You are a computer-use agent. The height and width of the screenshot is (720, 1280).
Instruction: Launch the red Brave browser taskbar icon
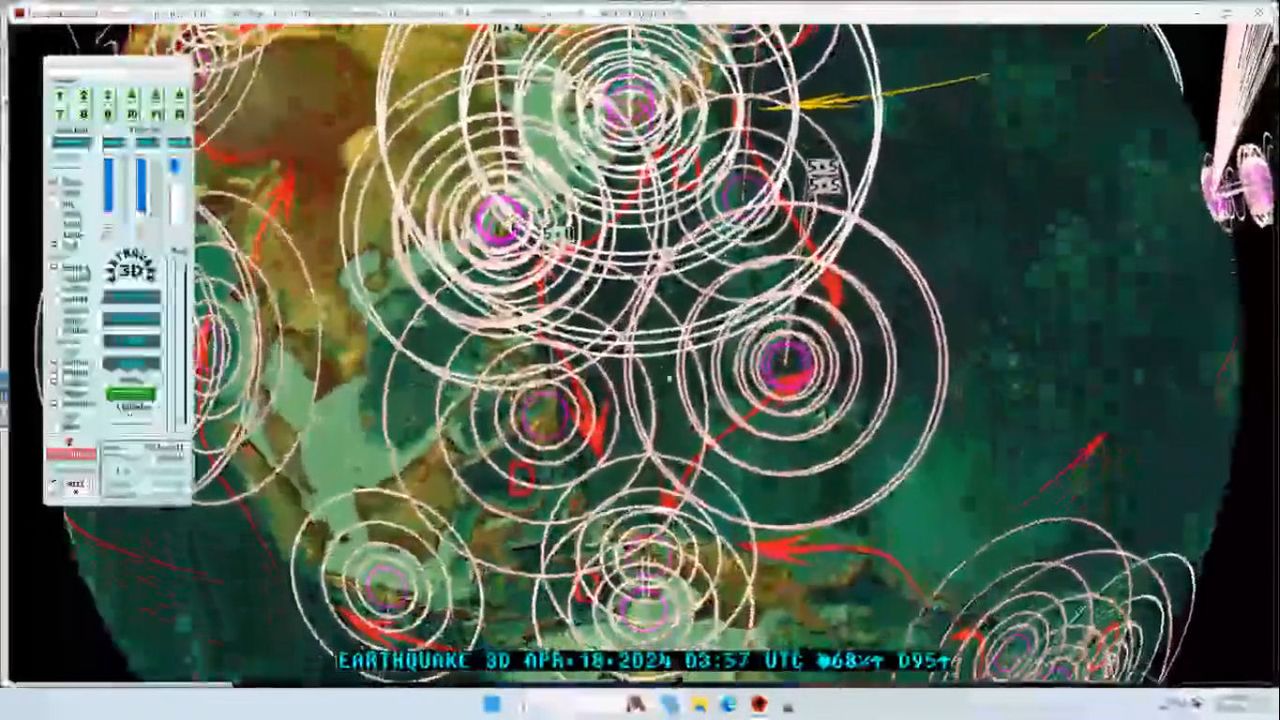click(759, 705)
